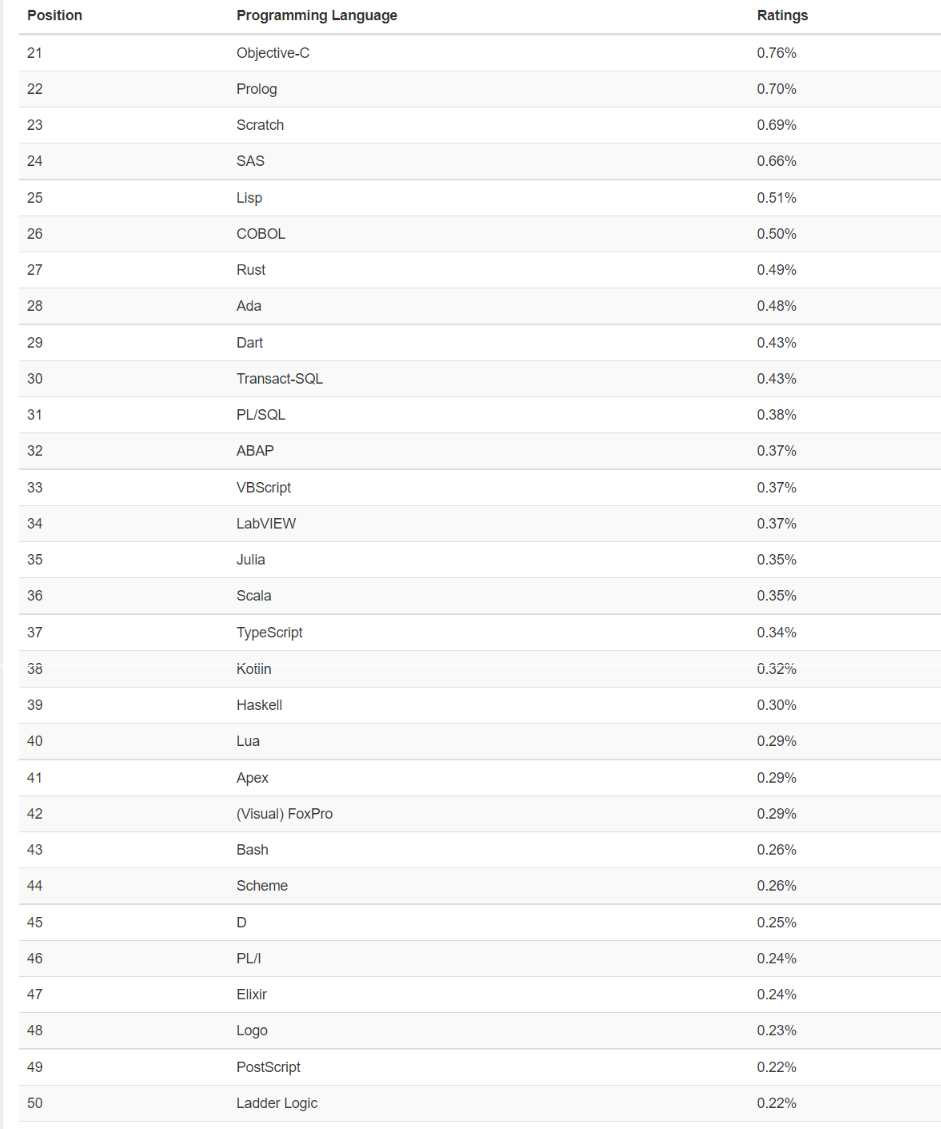Click the 0.76% rating for Objective-C
This screenshot has width=941, height=1129.
click(776, 53)
